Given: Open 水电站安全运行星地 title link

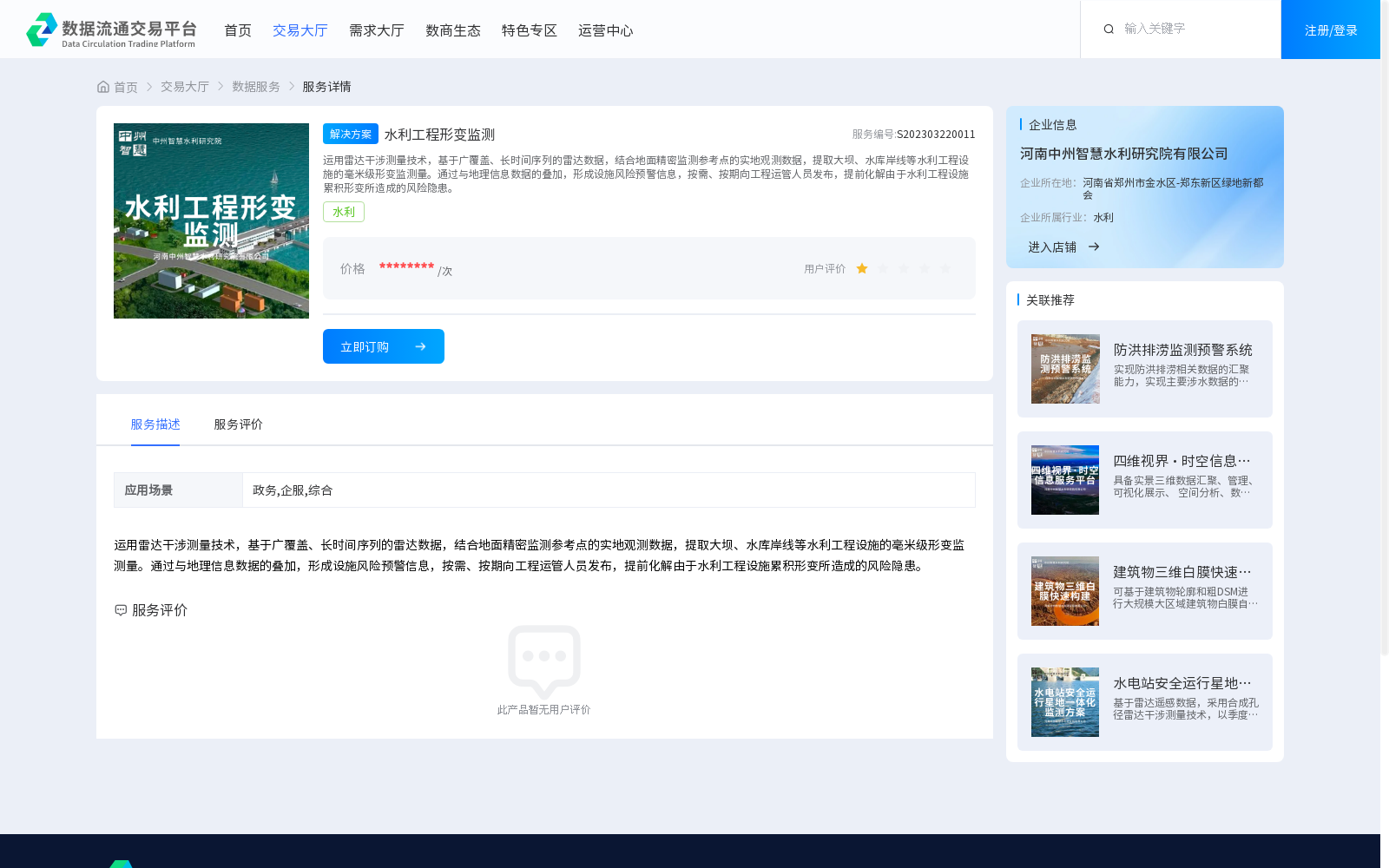Looking at the screenshot, I should coord(1182,683).
